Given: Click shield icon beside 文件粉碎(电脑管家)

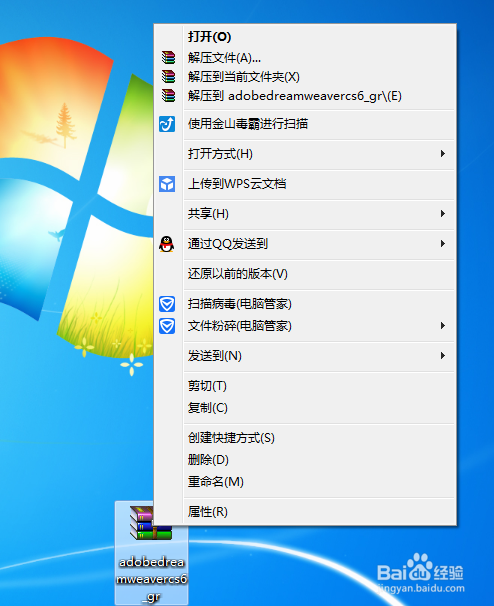Looking at the screenshot, I should point(167,326).
